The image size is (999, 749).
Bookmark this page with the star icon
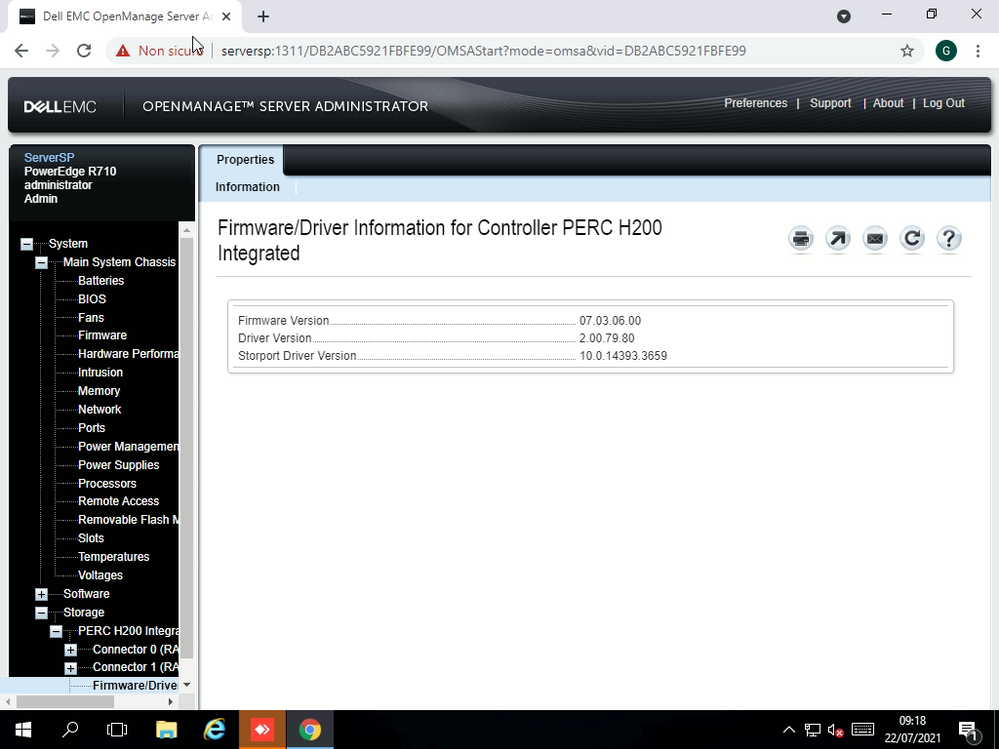click(x=907, y=51)
